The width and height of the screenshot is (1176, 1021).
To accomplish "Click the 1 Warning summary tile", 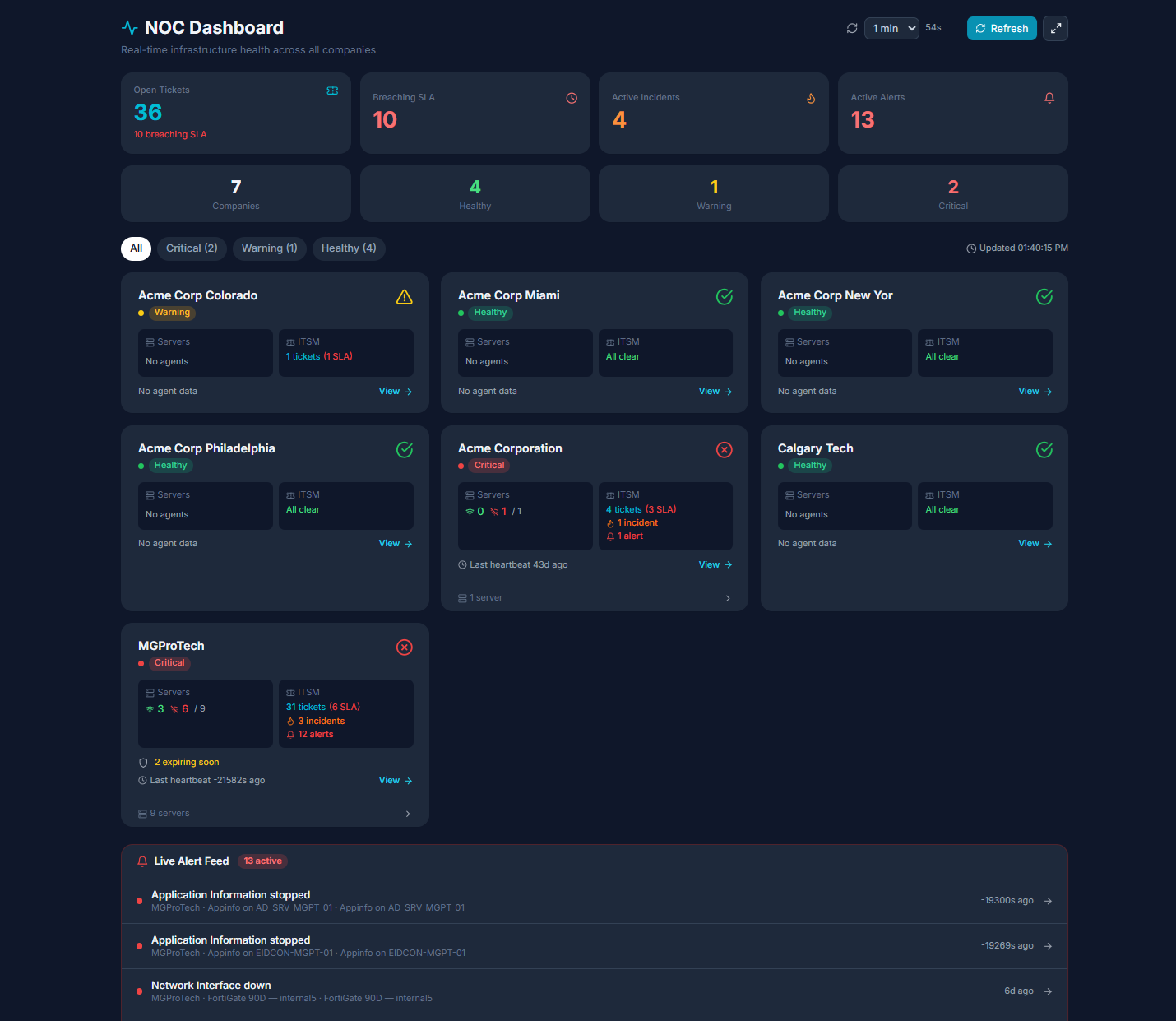I will 714,193.
